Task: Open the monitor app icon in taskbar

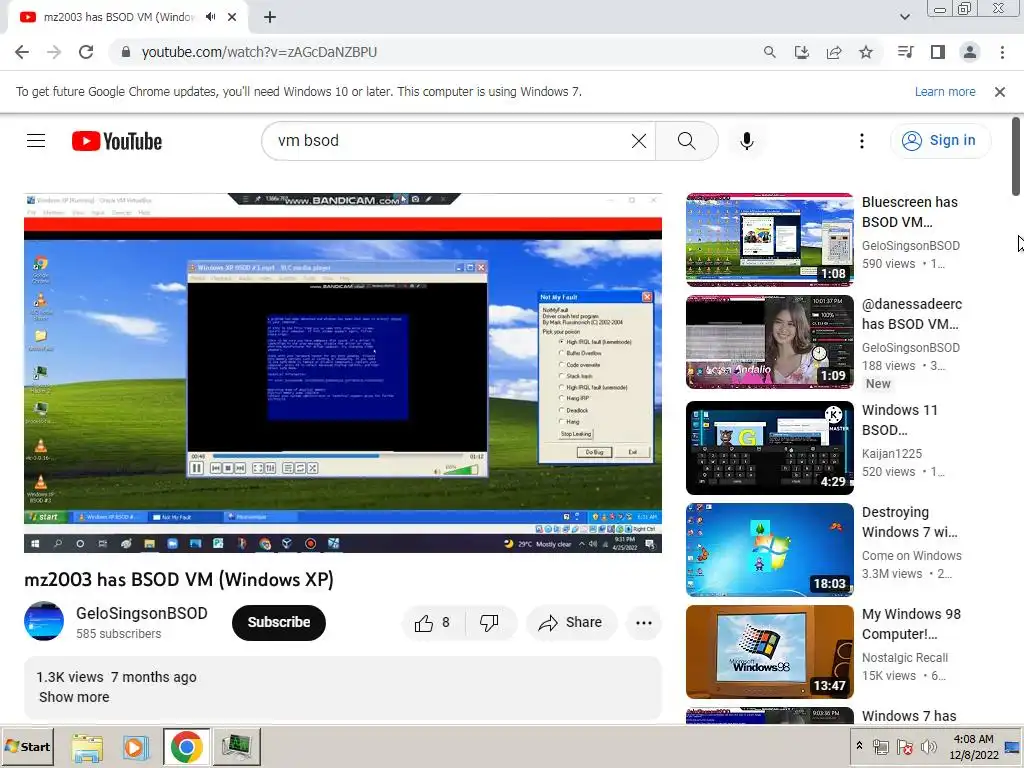Action: pos(236,747)
